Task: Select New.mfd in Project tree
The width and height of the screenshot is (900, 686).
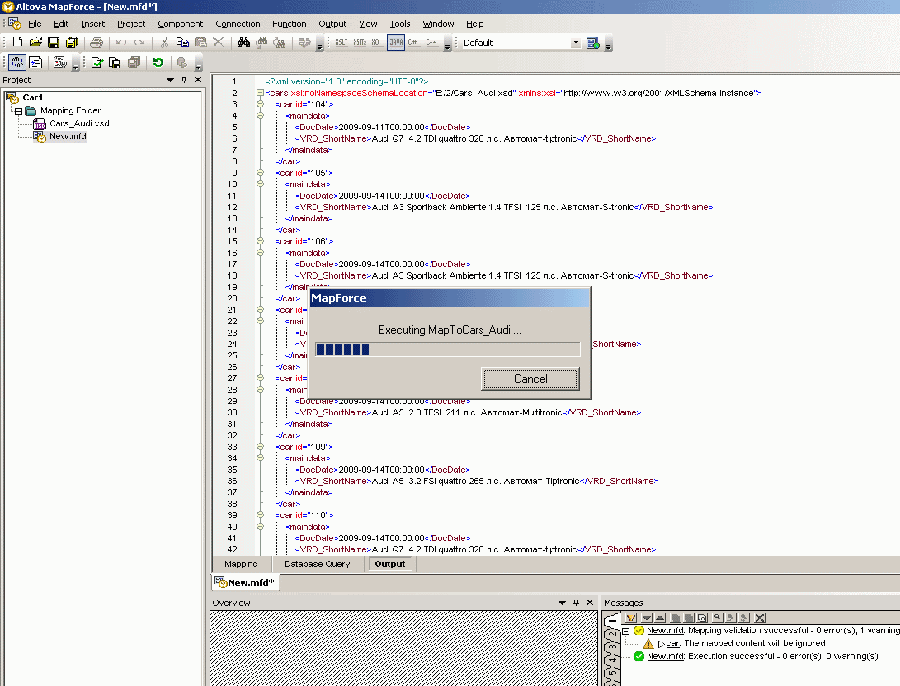Action: [x=68, y=136]
